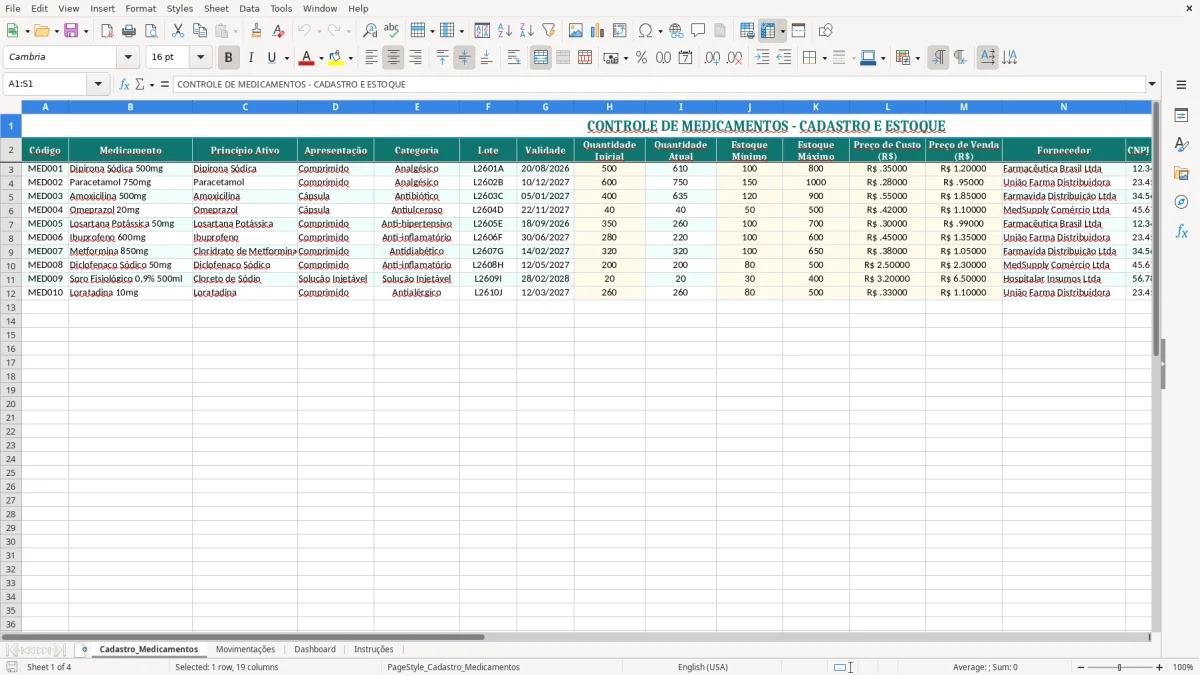The height and width of the screenshot is (675, 1200).
Task: Open the font size 16 pt dropdown
Action: pyautogui.click(x=200, y=58)
